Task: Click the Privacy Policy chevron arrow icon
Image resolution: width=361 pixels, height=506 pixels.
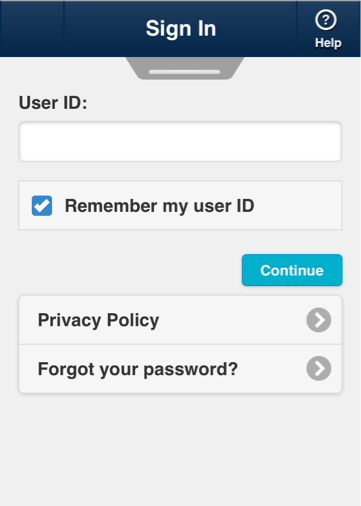Action: point(319,320)
